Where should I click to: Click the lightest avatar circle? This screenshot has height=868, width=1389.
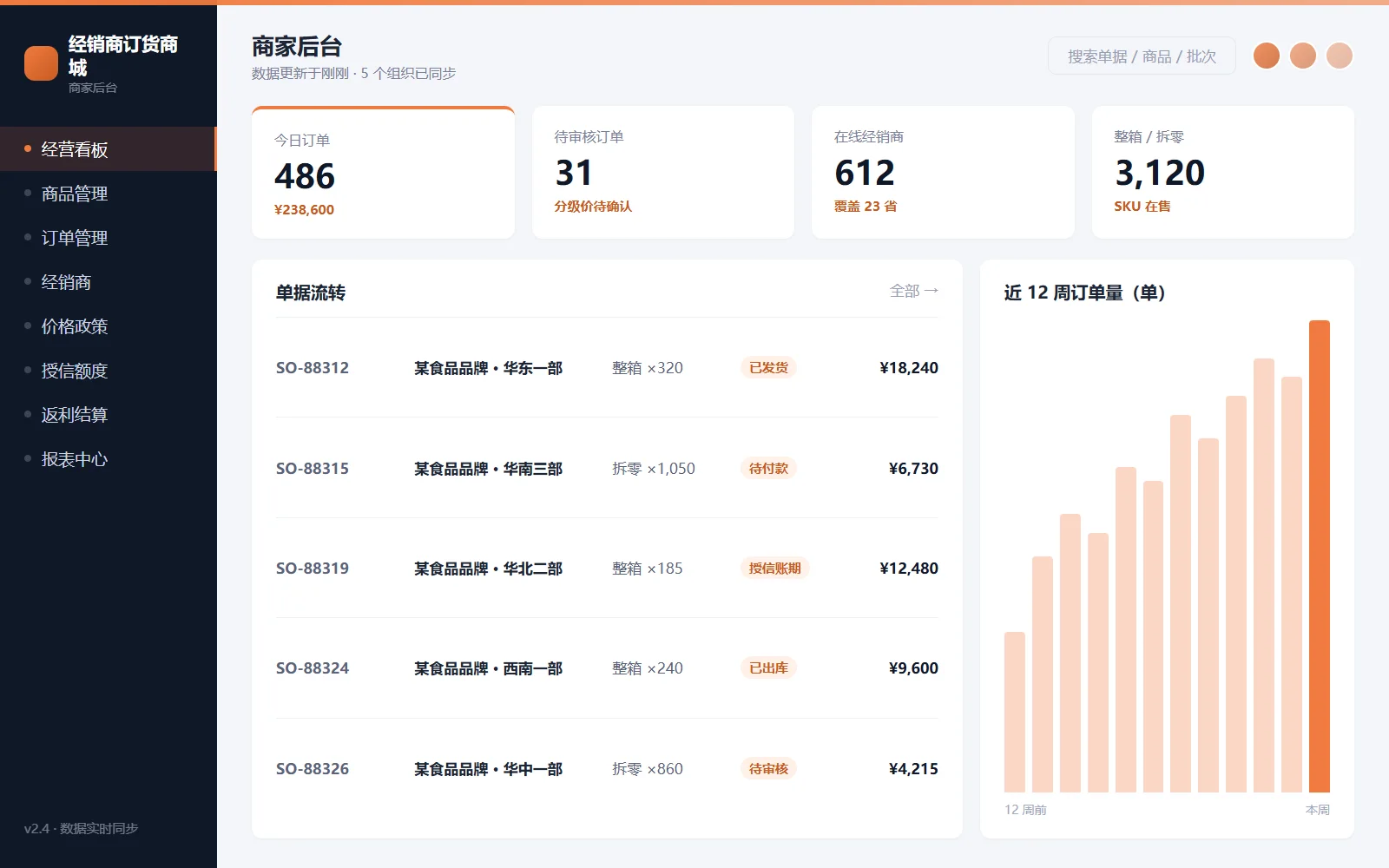tap(1340, 56)
